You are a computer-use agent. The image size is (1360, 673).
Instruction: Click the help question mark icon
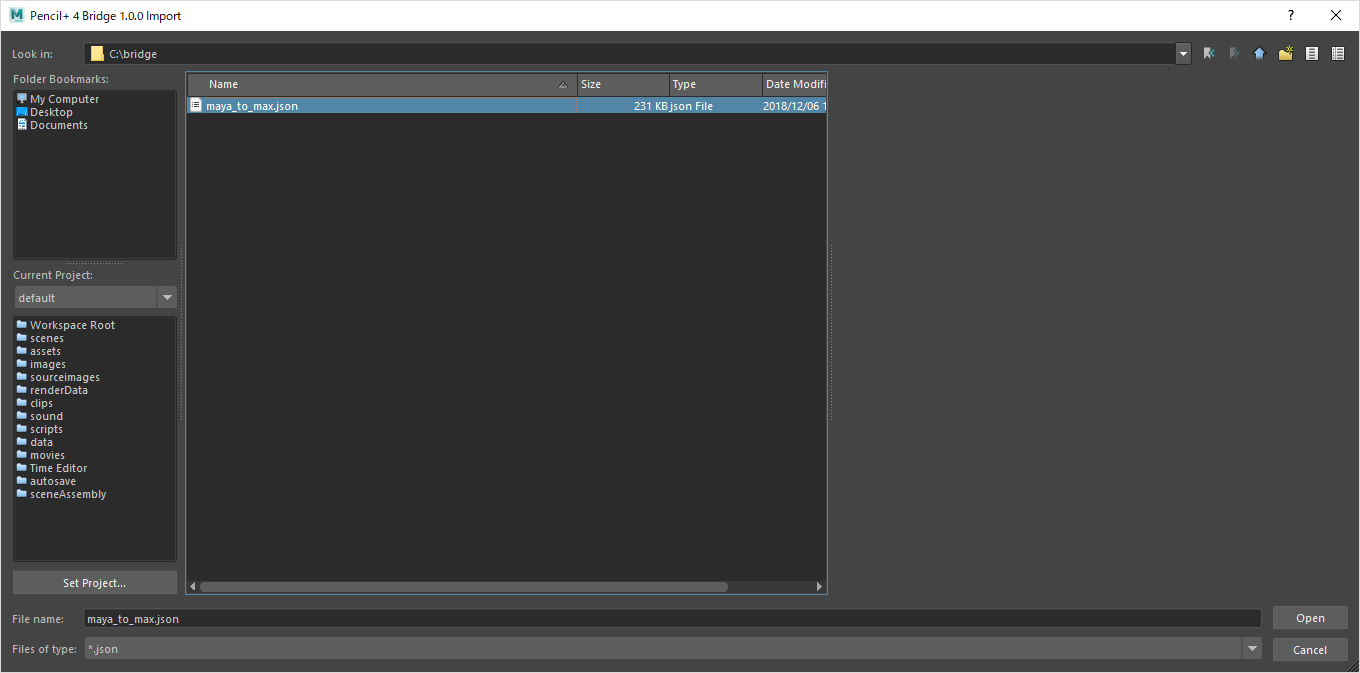(x=1291, y=15)
